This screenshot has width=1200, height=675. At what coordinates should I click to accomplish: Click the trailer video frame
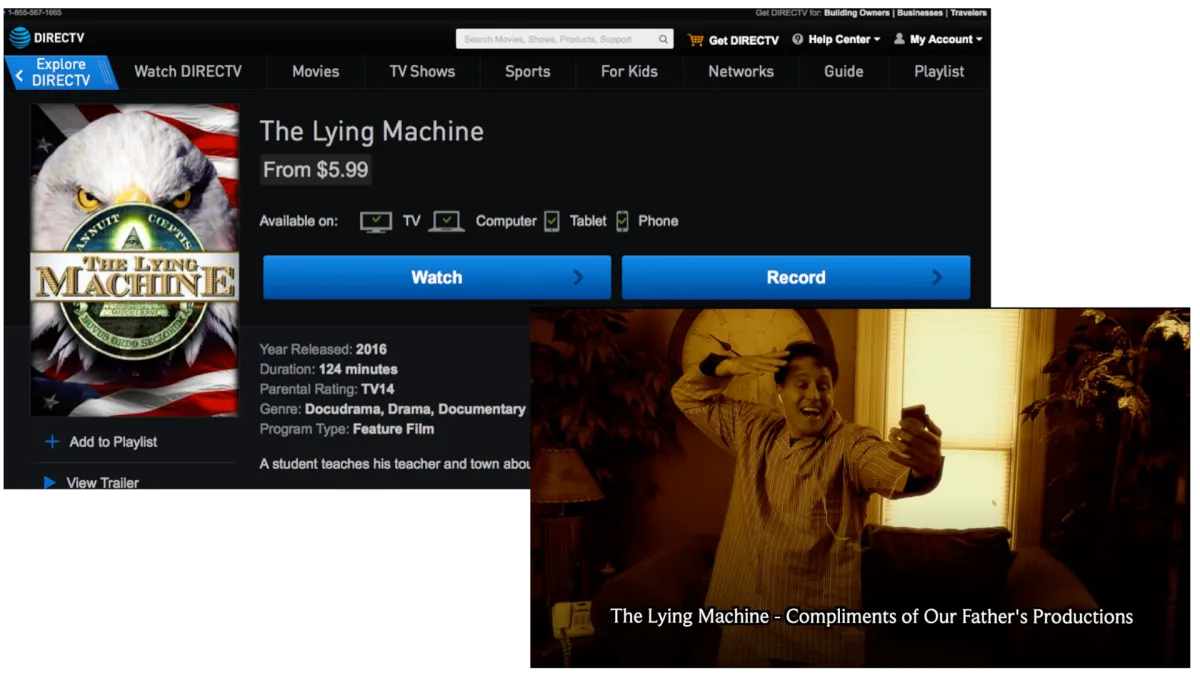[x=860, y=487]
